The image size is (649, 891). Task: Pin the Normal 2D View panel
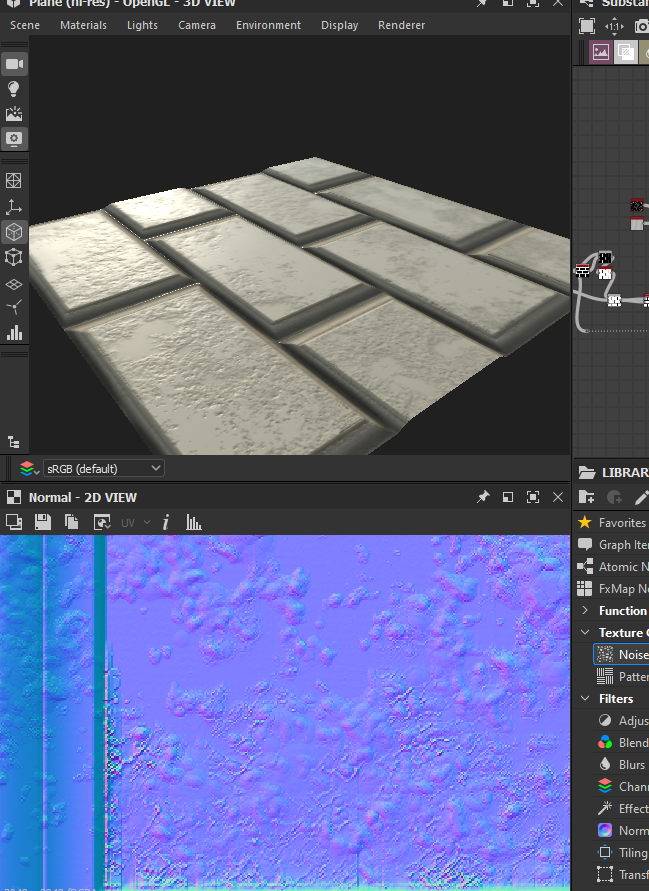pos(482,497)
